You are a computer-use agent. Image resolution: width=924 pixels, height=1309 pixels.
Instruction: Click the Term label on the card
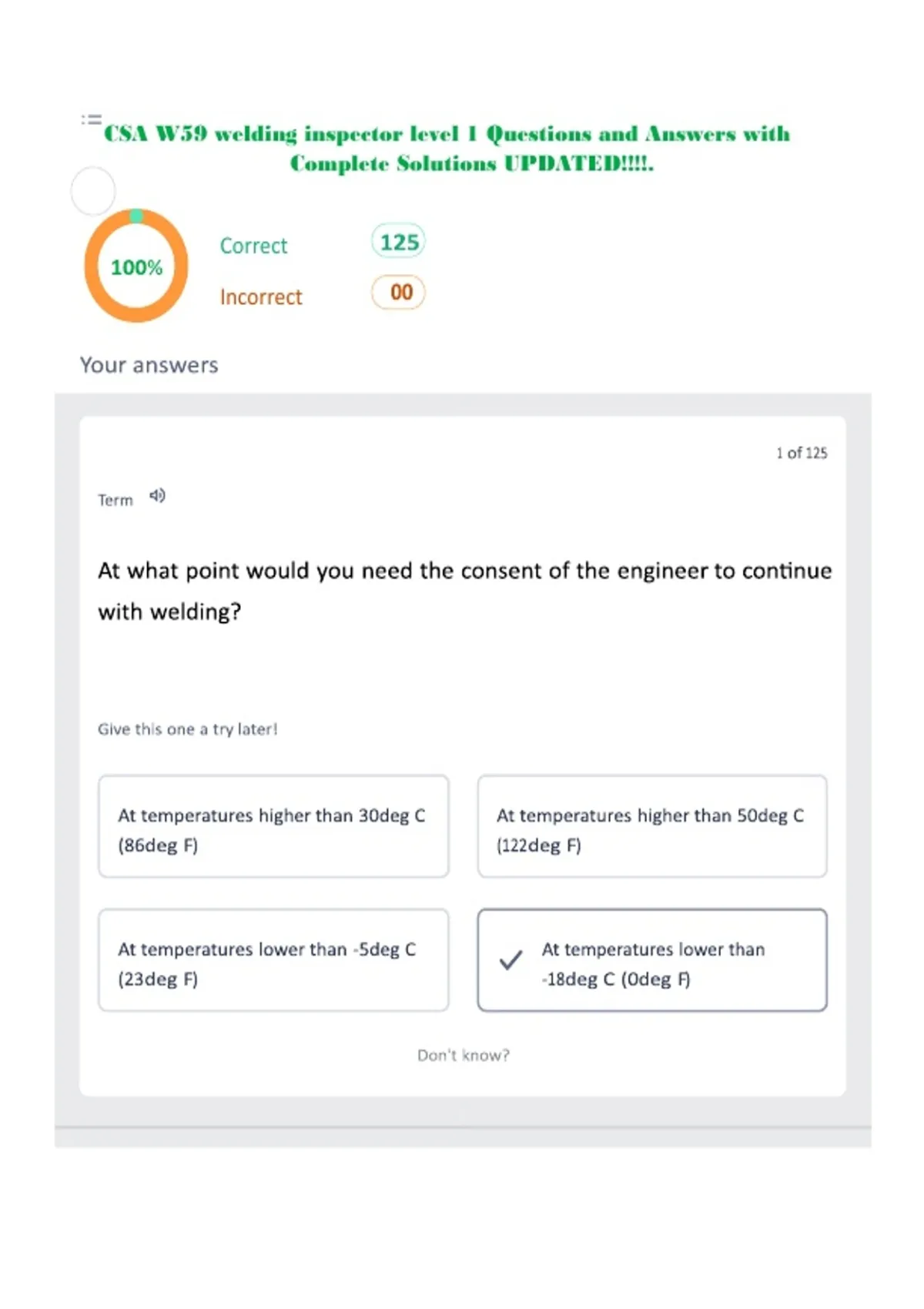(x=115, y=500)
